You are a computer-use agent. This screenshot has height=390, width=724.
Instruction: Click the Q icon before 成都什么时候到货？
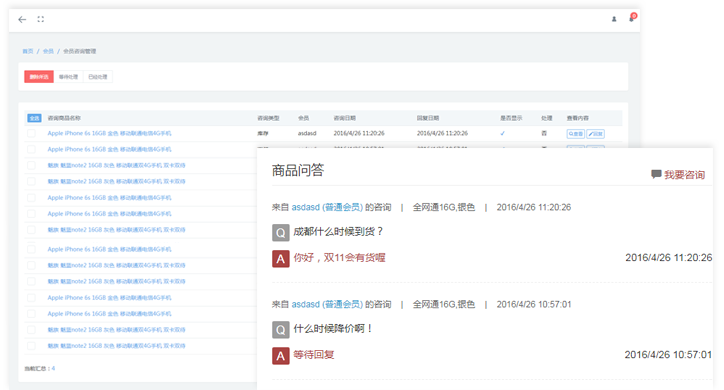[281, 233]
